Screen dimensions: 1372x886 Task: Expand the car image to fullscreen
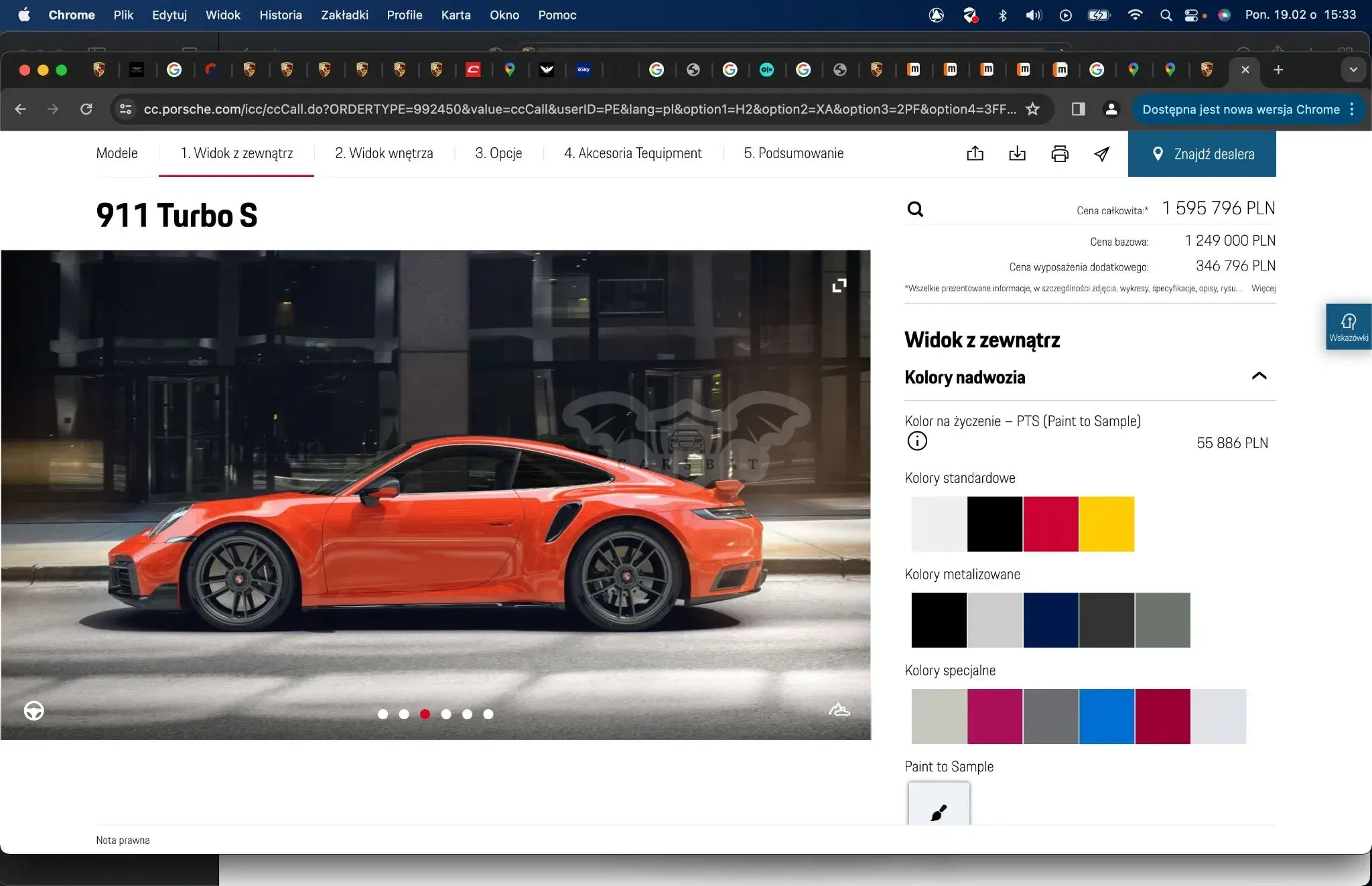click(x=839, y=285)
